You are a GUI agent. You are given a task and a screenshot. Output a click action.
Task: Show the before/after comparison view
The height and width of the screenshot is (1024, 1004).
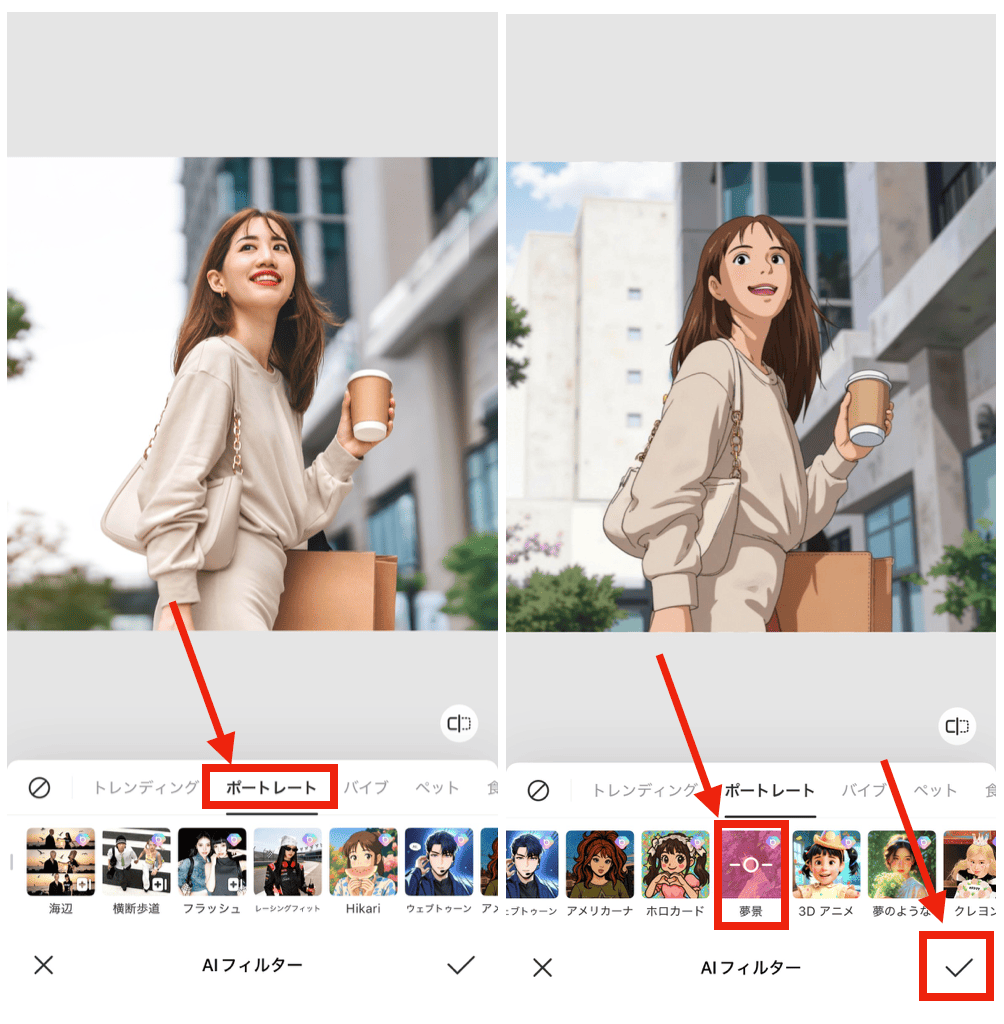tap(458, 723)
